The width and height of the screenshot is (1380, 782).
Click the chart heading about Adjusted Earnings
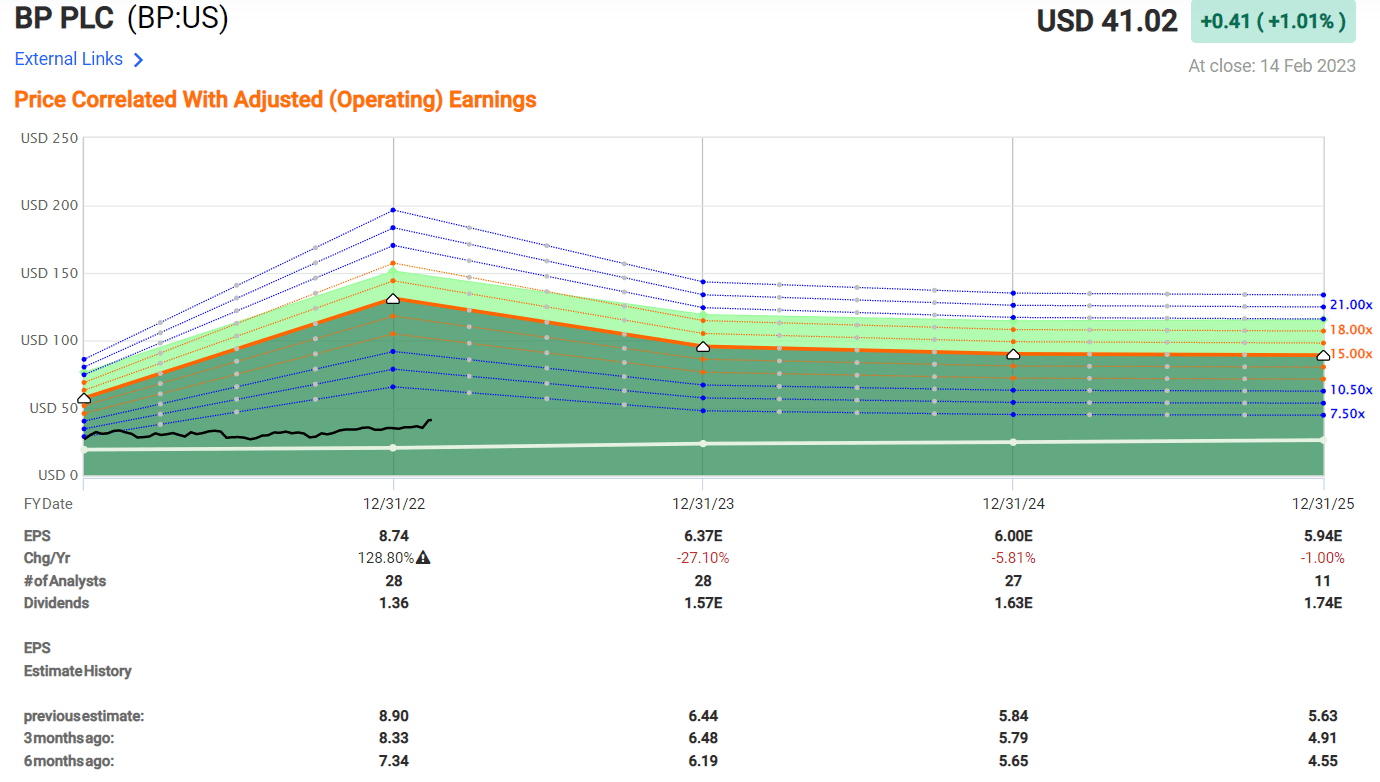pos(275,100)
